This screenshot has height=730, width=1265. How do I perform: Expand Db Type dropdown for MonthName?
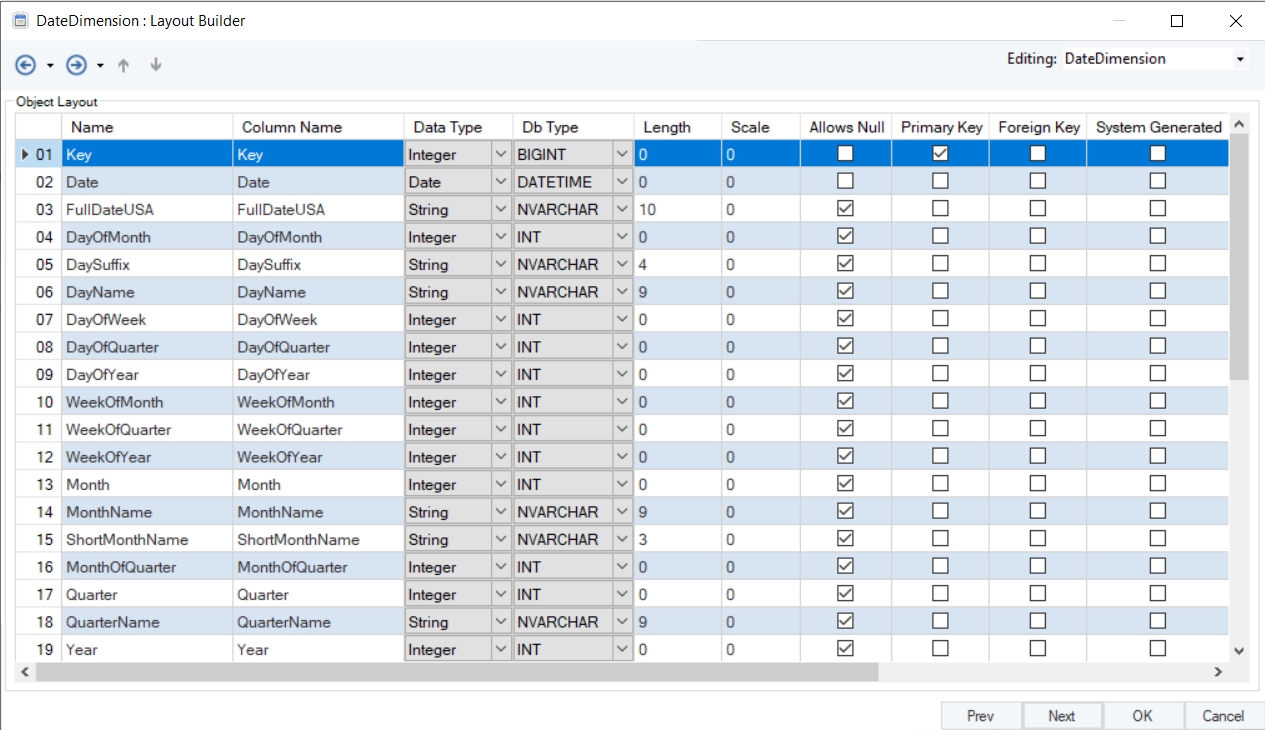[622, 512]
